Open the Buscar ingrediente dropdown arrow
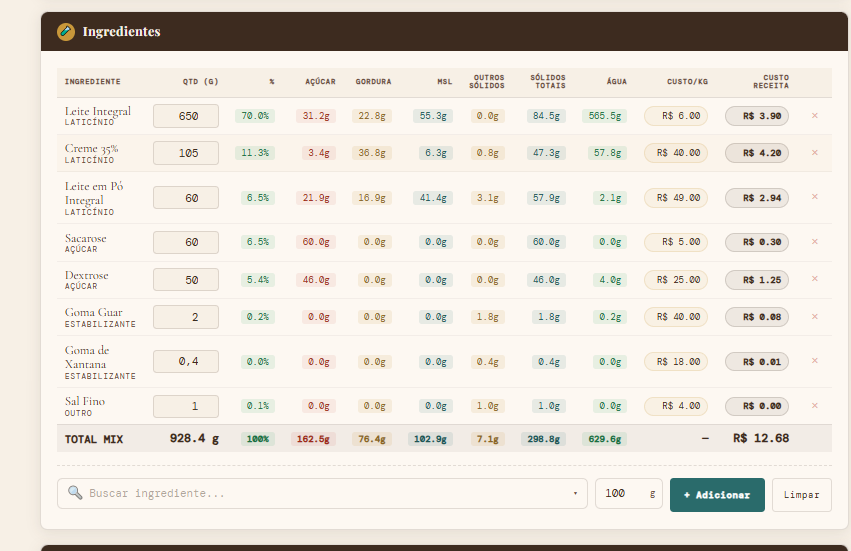The height and width of the screenshot is (551, 851). coord(575,494)
